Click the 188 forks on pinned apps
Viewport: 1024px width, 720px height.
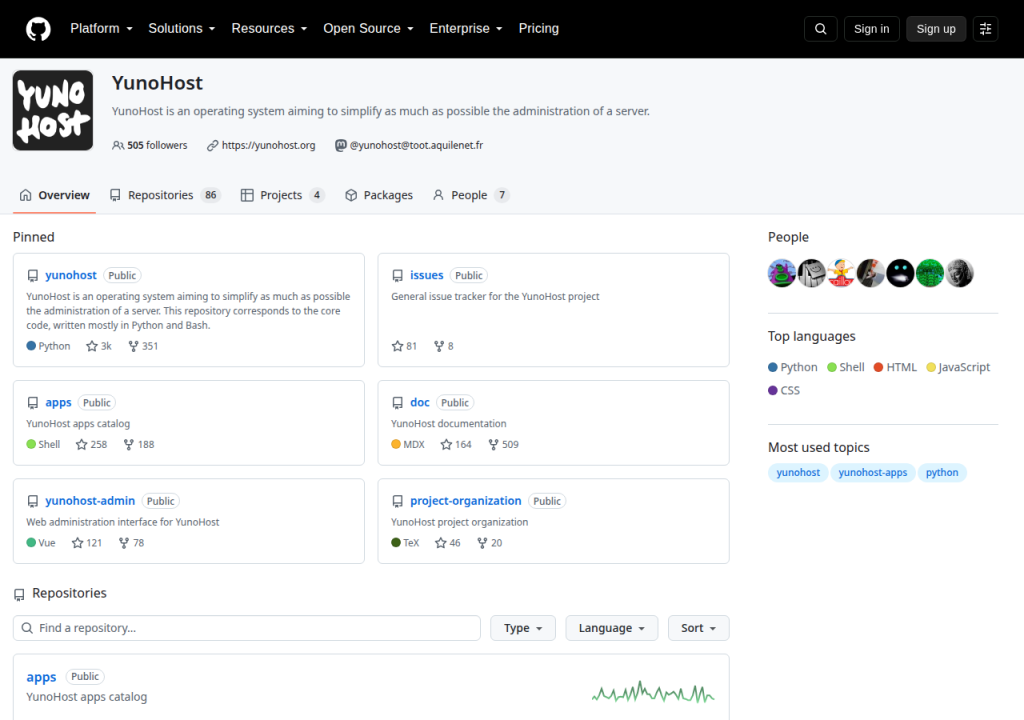click(139, 444)
